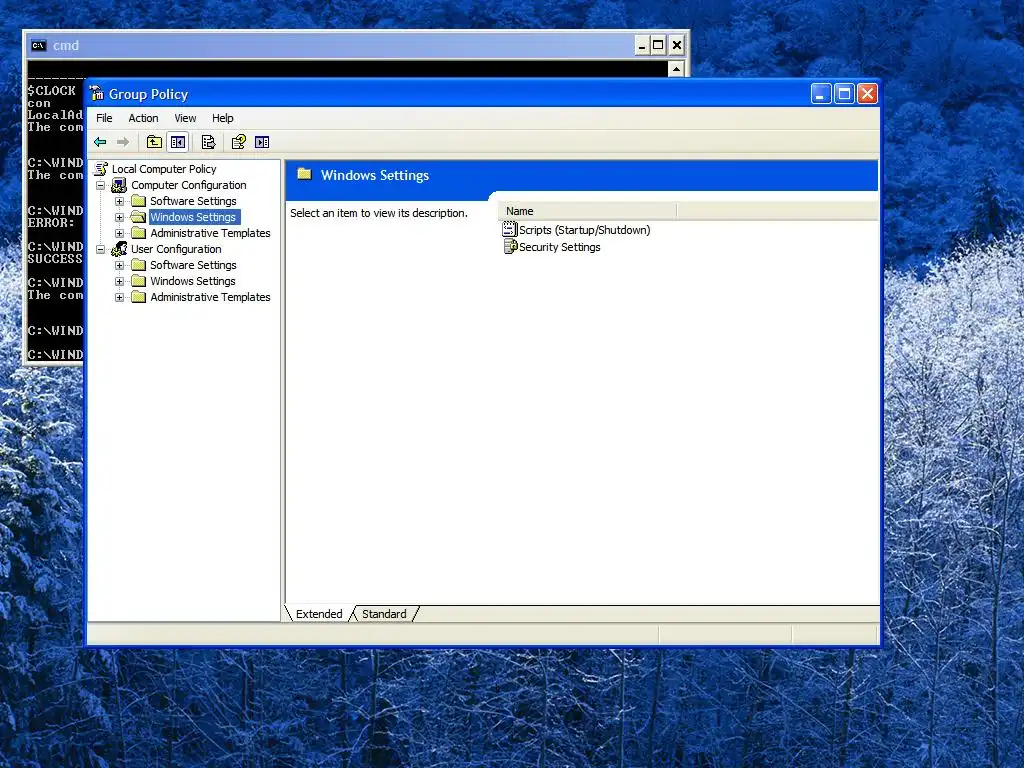Collapse the Computer Configuration node
The height and width of the screenshot is (768, 1024).
pyautogui.click(x=101, y=185)
